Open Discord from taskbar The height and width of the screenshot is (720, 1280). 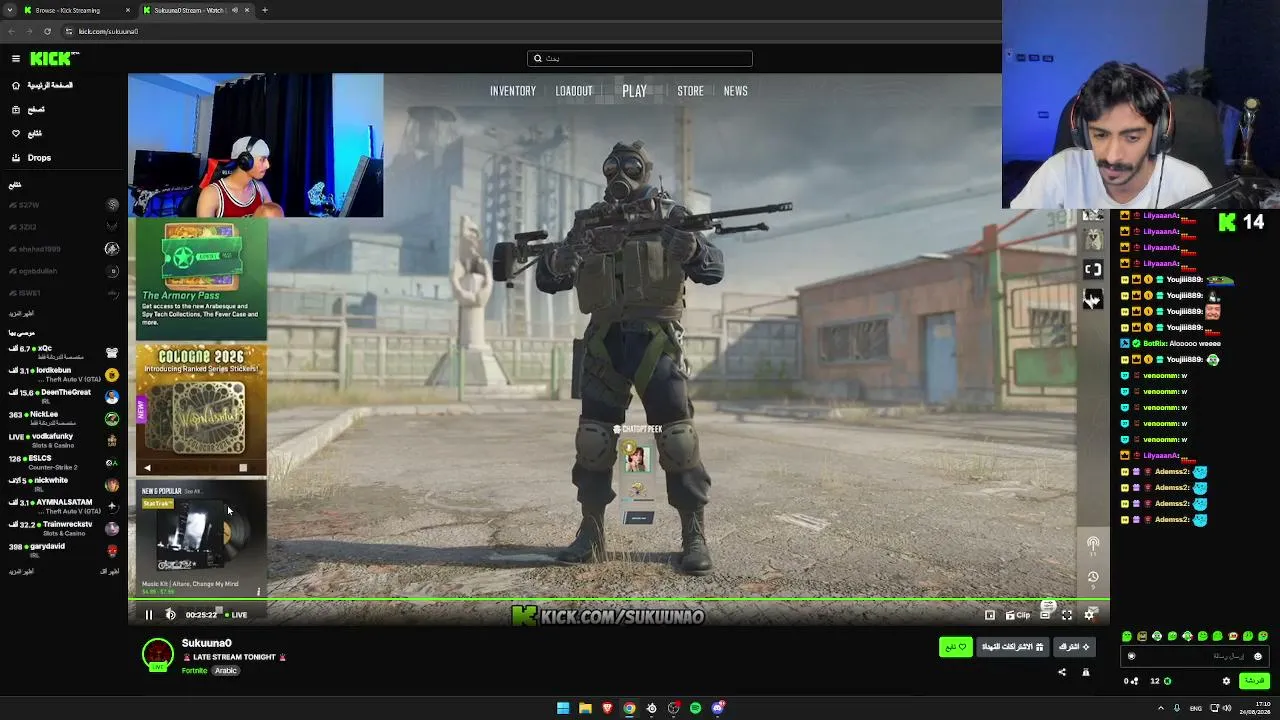717,708
